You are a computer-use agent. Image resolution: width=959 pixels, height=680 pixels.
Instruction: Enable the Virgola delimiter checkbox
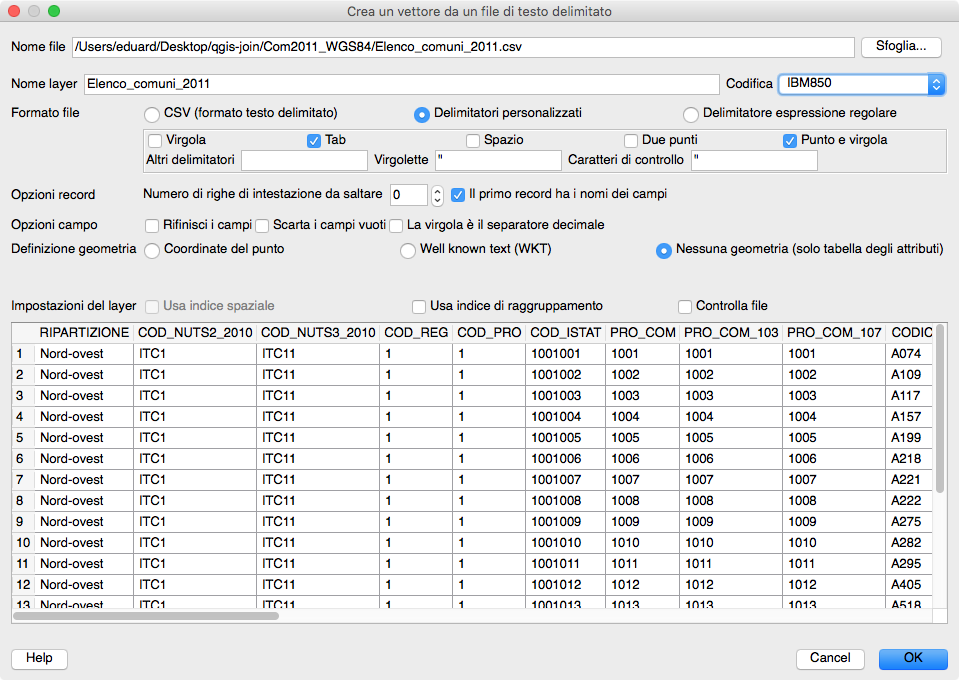(155, 141)
